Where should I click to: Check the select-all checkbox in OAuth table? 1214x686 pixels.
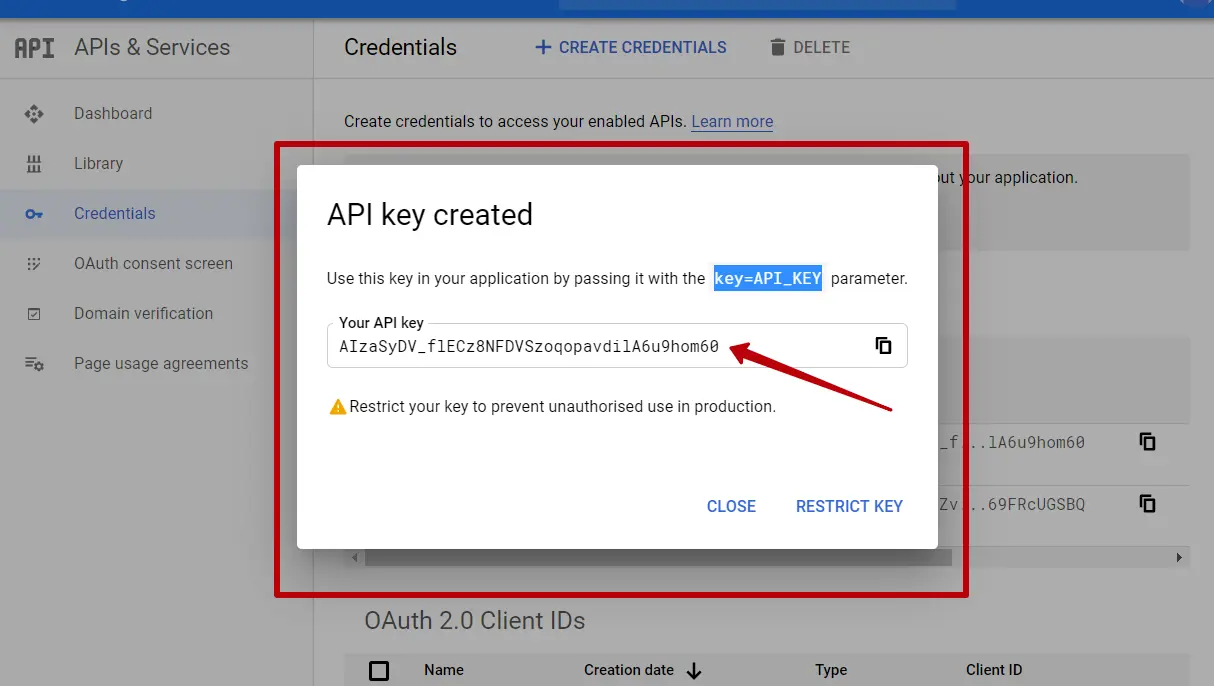coord(378,670)
